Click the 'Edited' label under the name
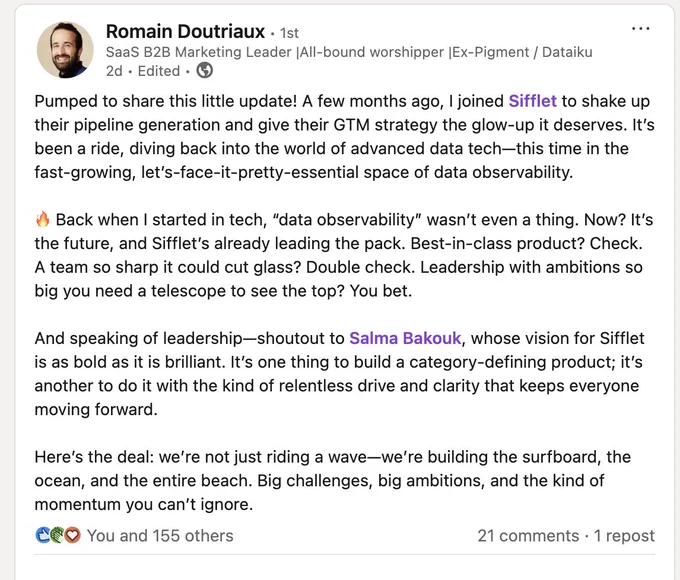 pyautogui.click(x=159, y=71)
